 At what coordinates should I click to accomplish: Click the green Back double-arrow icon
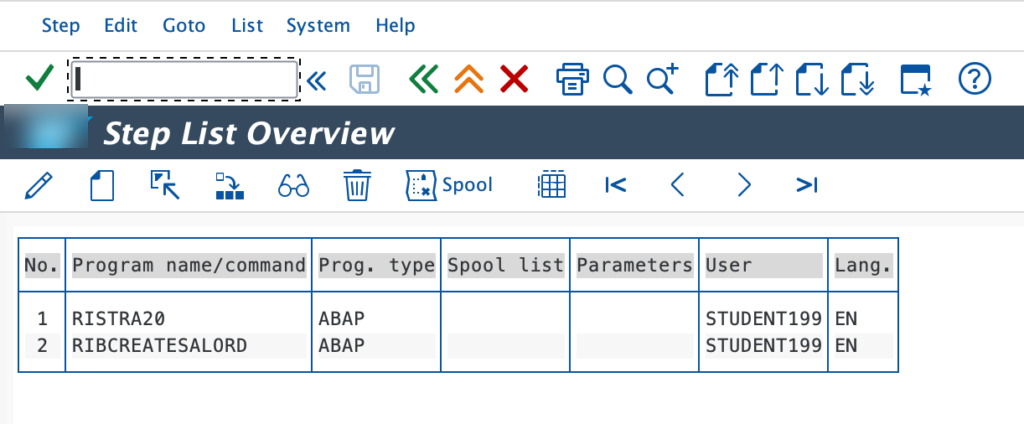423,80
